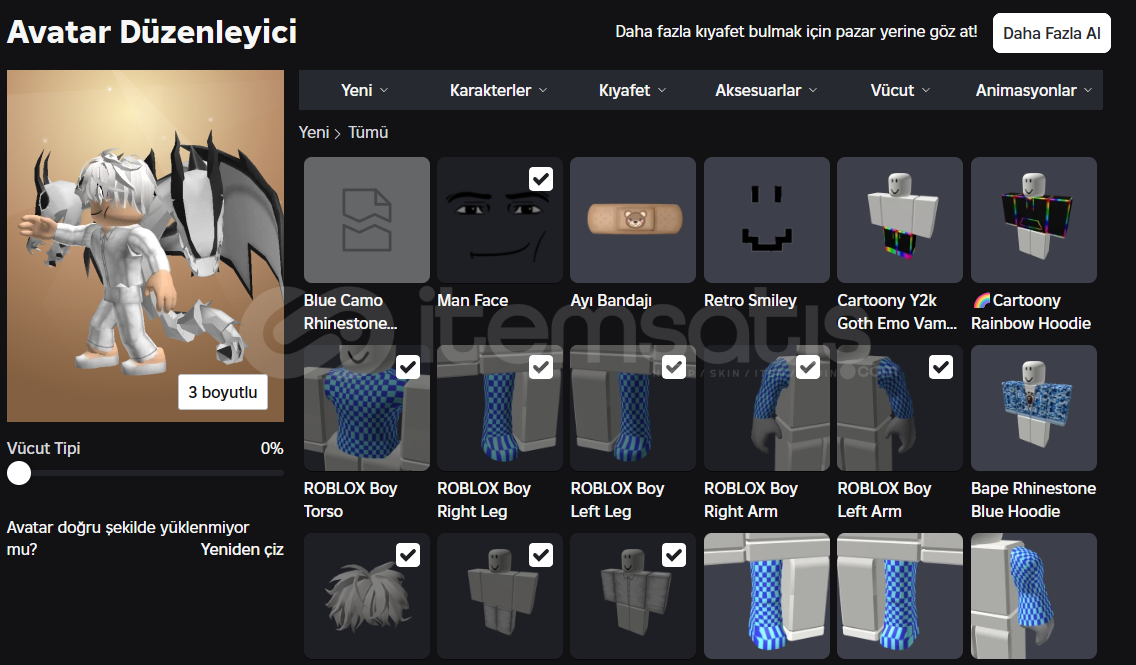
Task: Expand the Aksesuarlar dropdown arrow
Action: pyautogui.click(x=813, y=91)
